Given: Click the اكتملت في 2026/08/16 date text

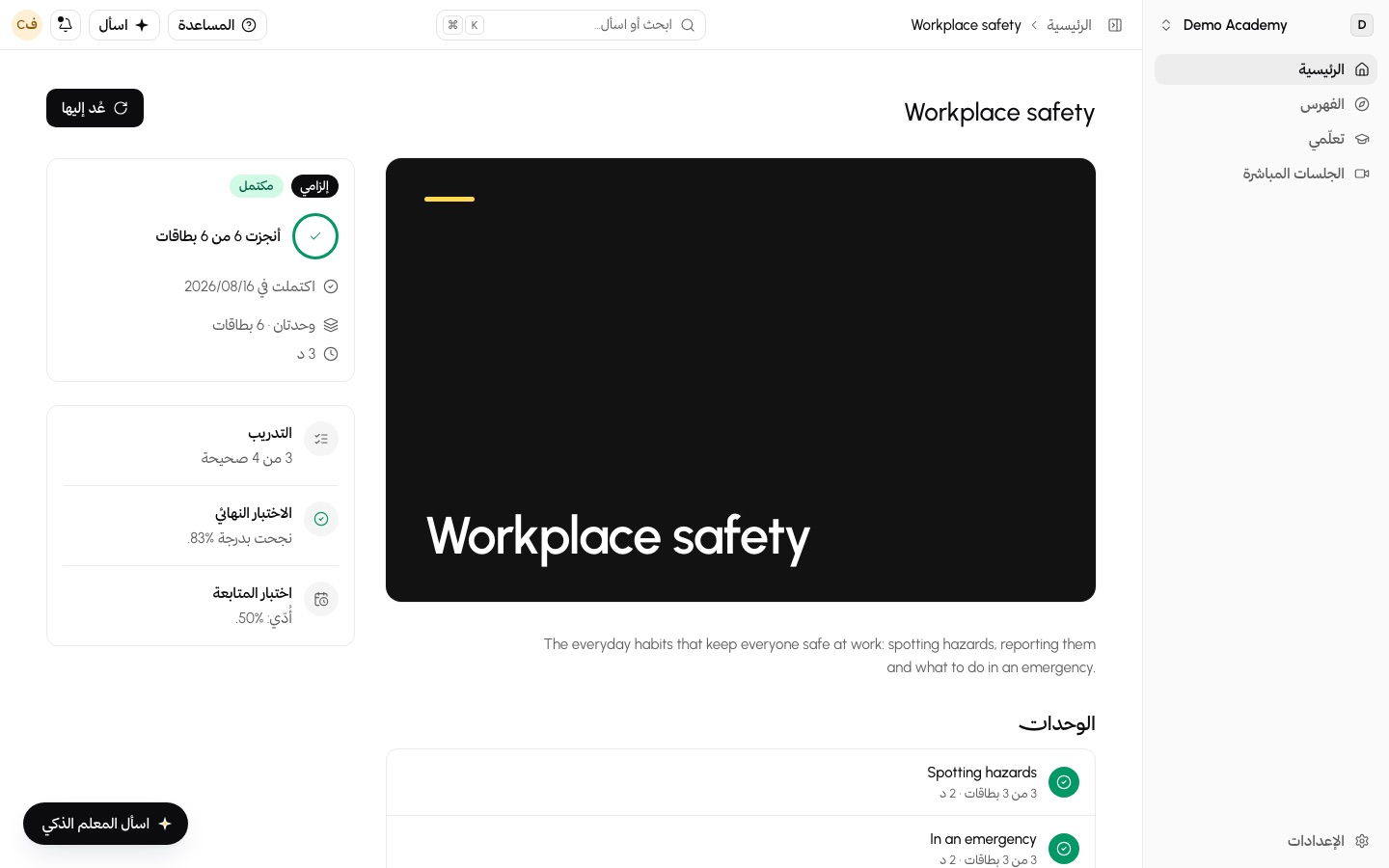Looking at the screenshot, I should pyautogui.click(x=250, y=286).
